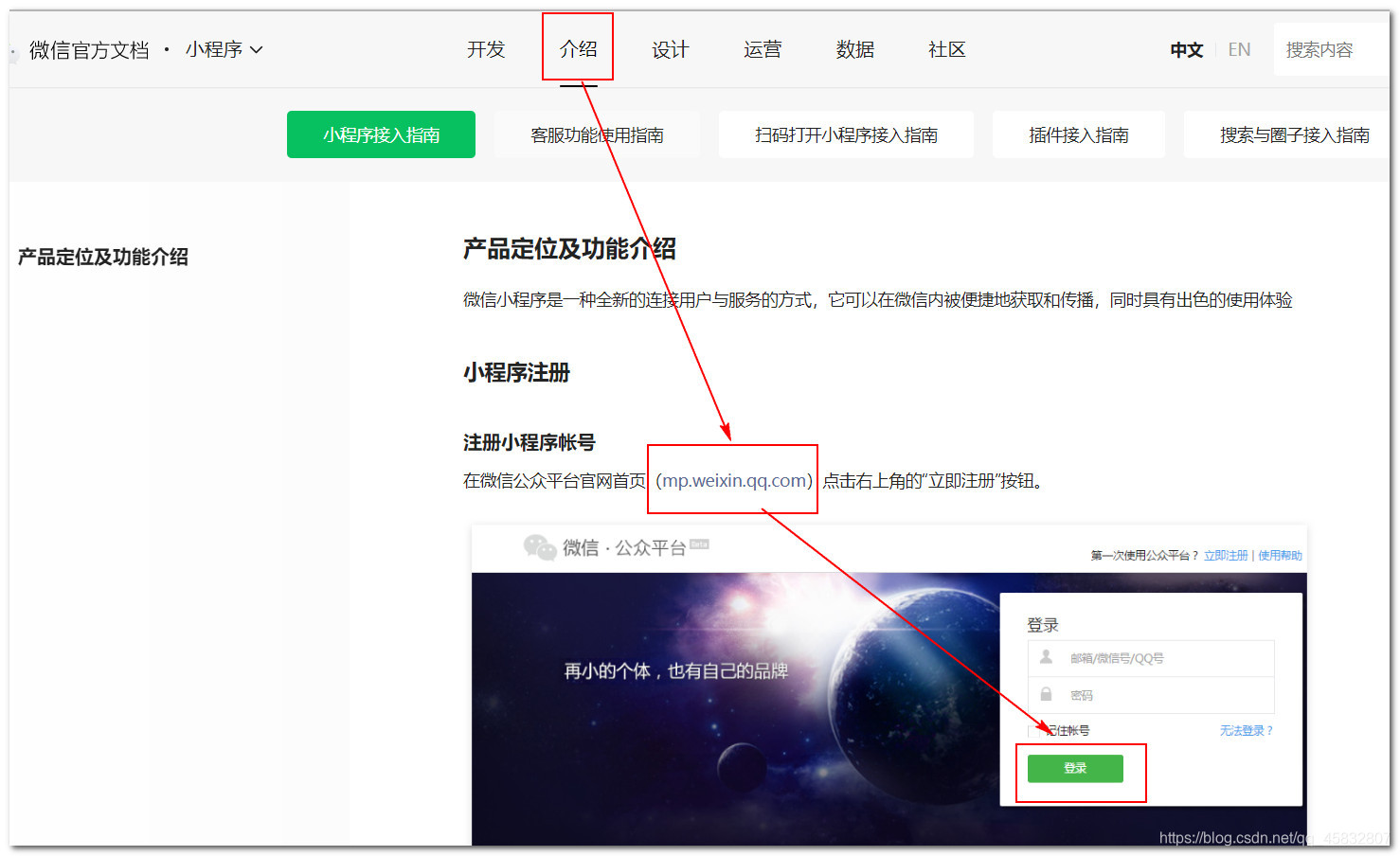The width and height of the screenshot is (1400, 856).
Task: Click the 密码 password field
Action: [1151, 695]
